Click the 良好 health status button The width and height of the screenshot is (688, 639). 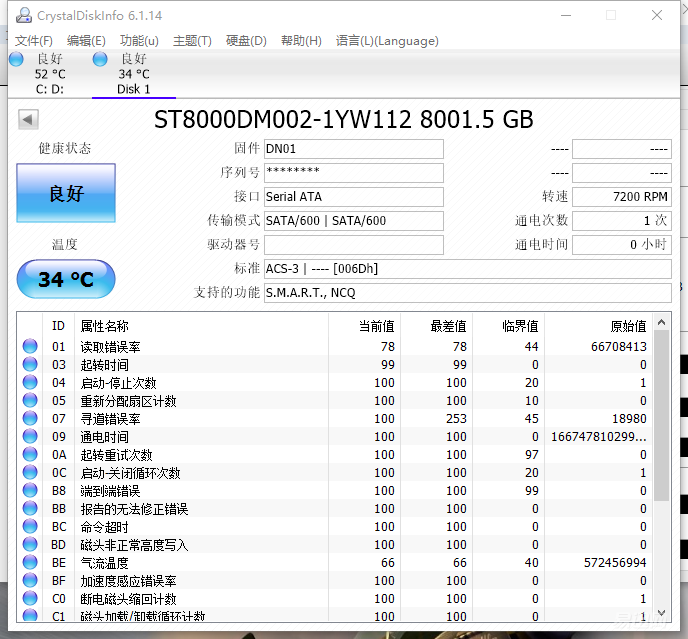tap(66, 193)
